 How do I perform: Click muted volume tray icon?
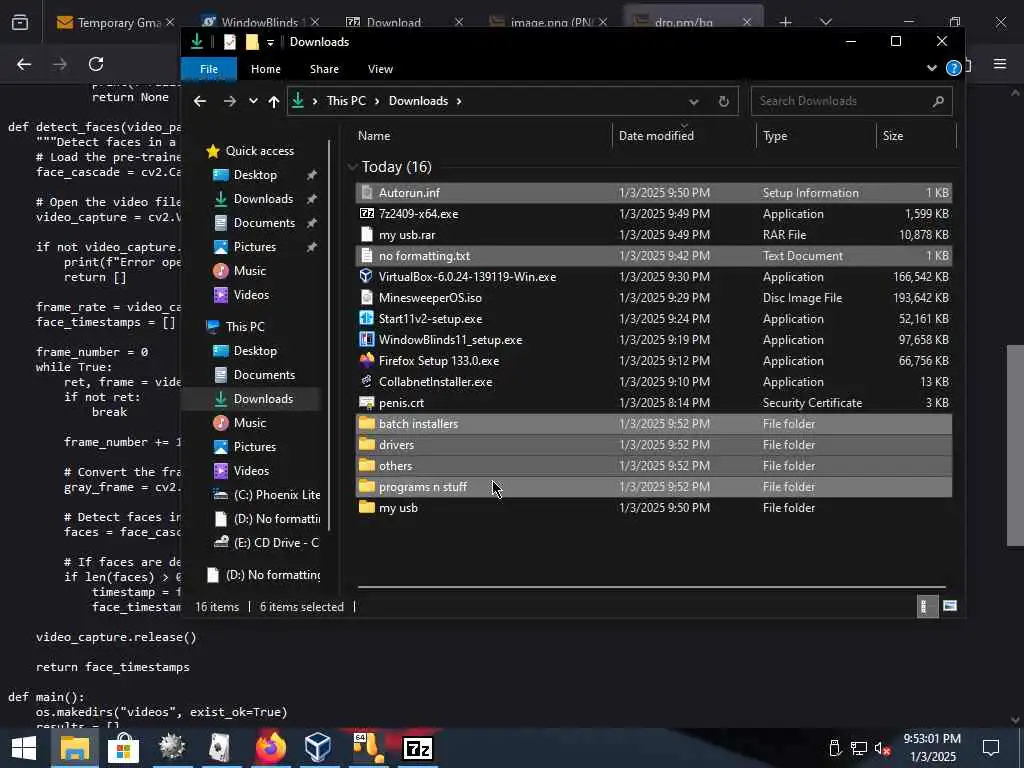pyautogui.click(x=882, y=748)
